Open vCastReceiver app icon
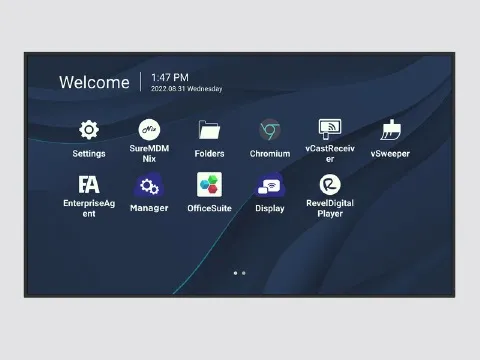Screen dimensions: 480x360 point(330,129)
